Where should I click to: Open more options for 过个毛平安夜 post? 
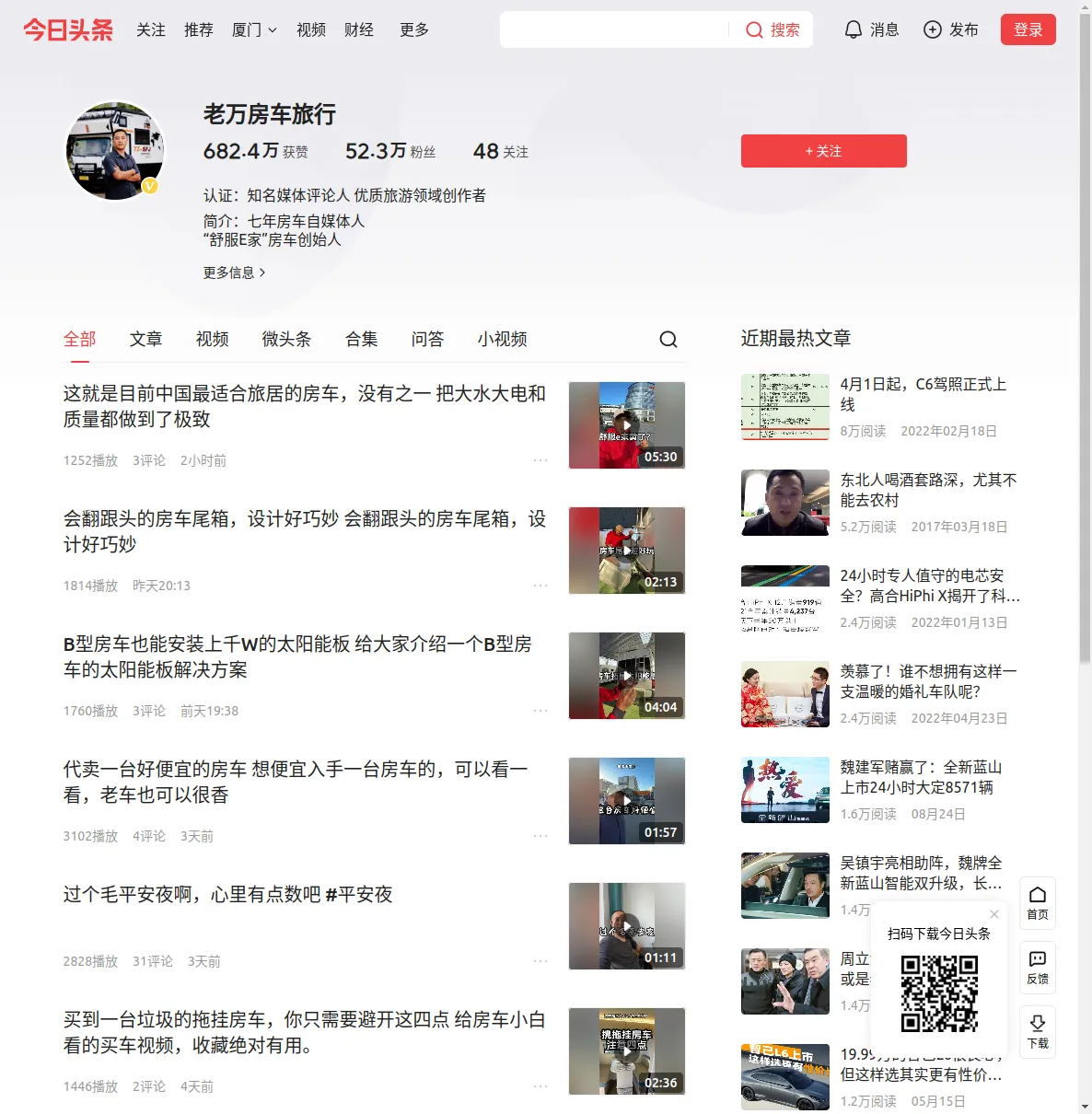click(x=540, y=961)
